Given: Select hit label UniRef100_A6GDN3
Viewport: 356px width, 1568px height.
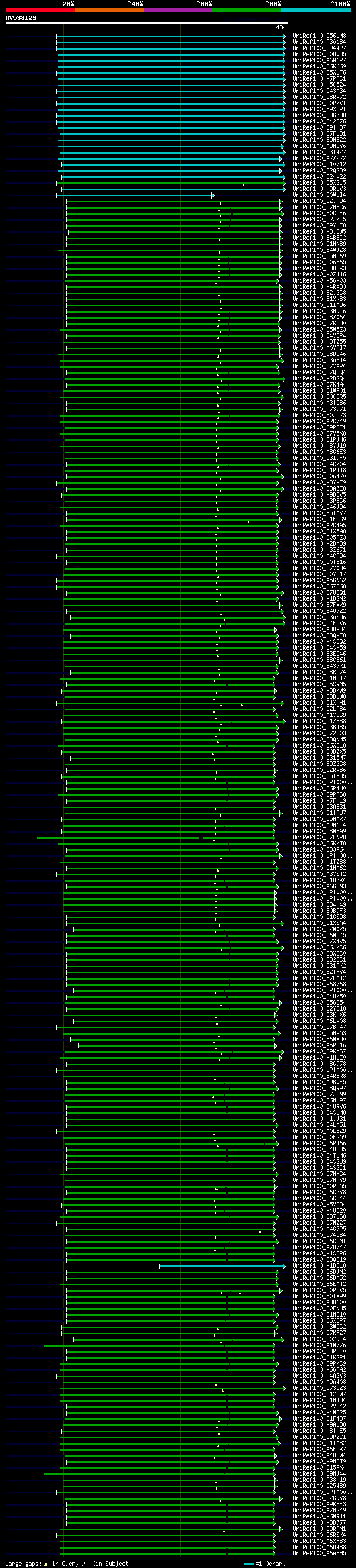Looking at the screenshot, I should (319, 886).
